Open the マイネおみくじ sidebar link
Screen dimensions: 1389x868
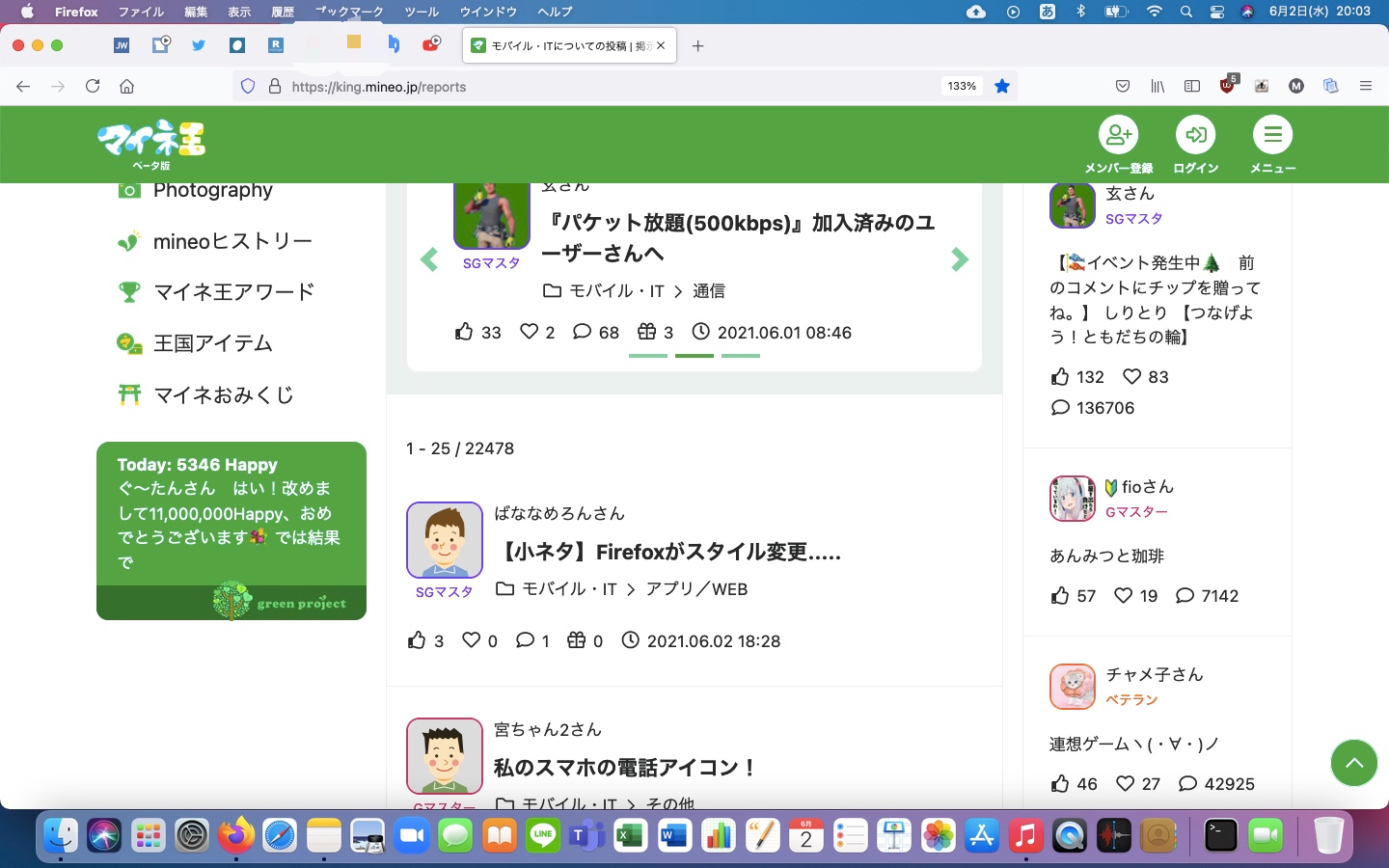(x=223, y=394)
